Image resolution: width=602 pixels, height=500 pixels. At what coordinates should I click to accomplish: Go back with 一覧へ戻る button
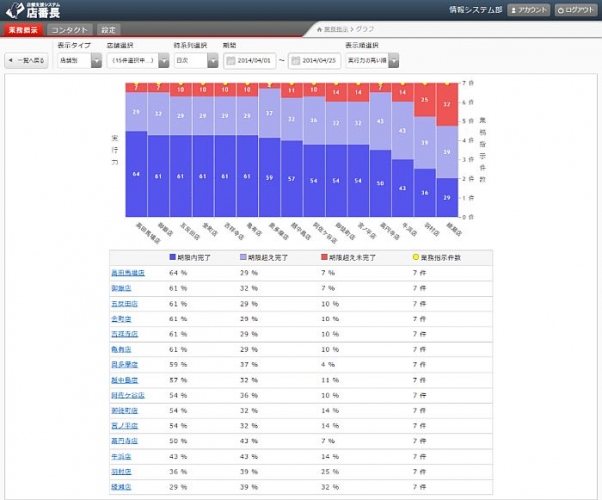pos(26,61)
